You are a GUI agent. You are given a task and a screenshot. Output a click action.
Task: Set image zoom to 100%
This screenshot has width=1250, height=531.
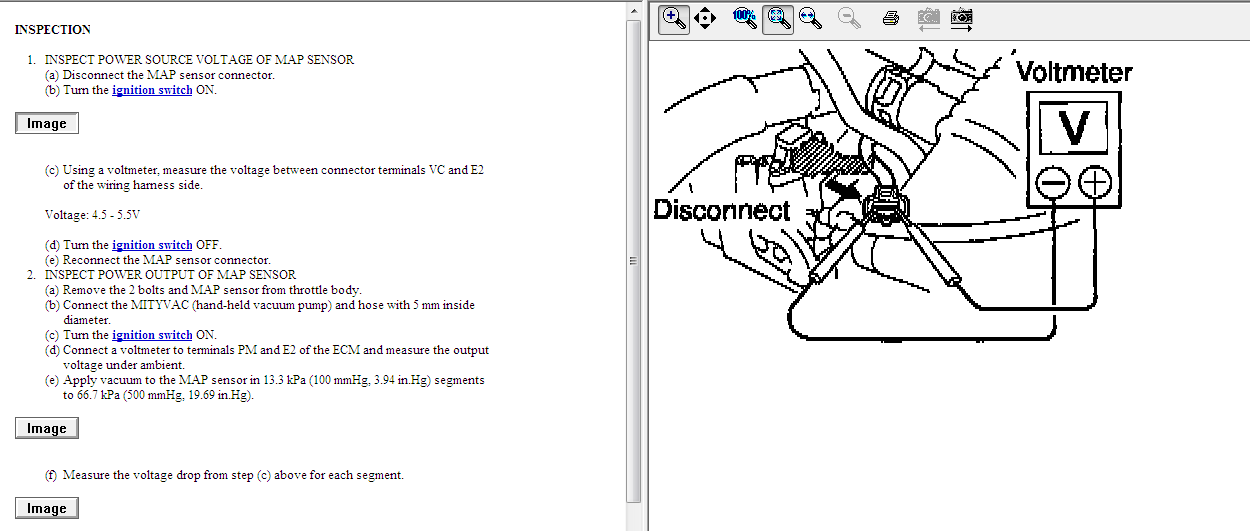[745, 18]
